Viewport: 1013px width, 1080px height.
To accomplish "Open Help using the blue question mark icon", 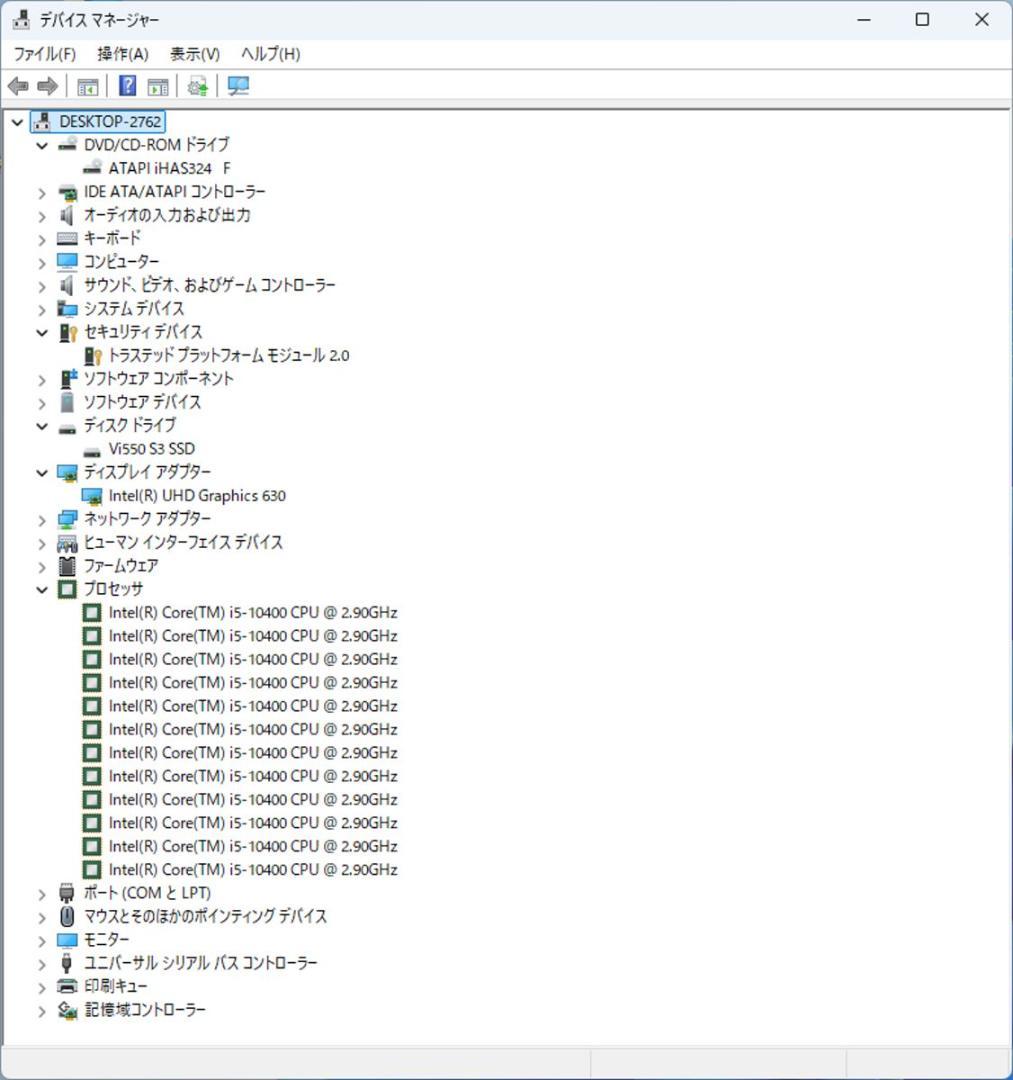I will 126,86.
